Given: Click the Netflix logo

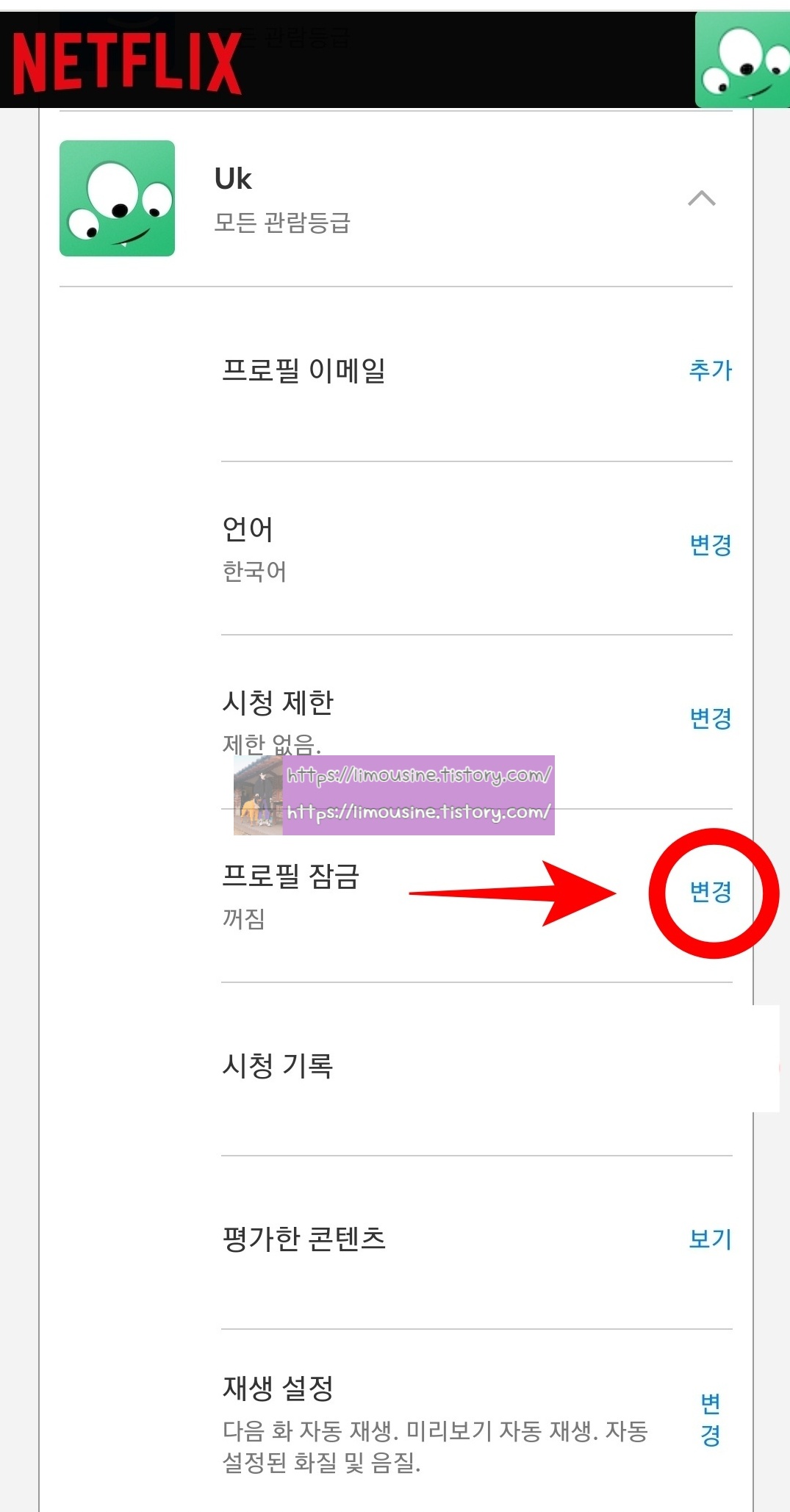Looking at the screenshot, I should pyautogui.click(x=126, y=63).
